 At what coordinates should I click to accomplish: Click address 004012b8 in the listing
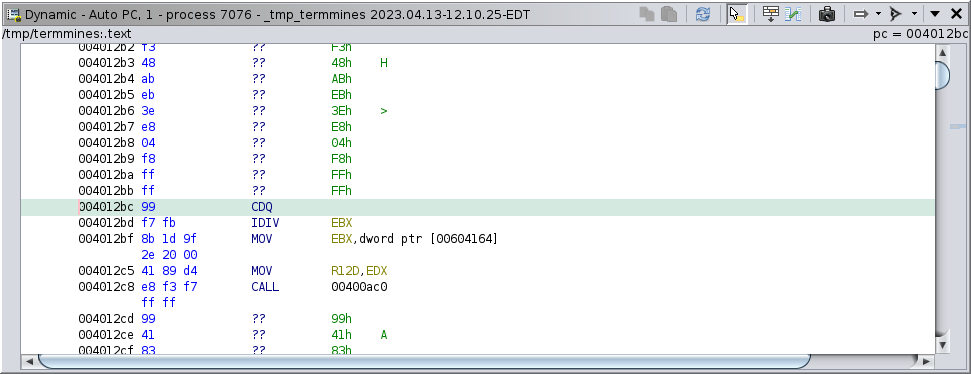tap(107, 143)
